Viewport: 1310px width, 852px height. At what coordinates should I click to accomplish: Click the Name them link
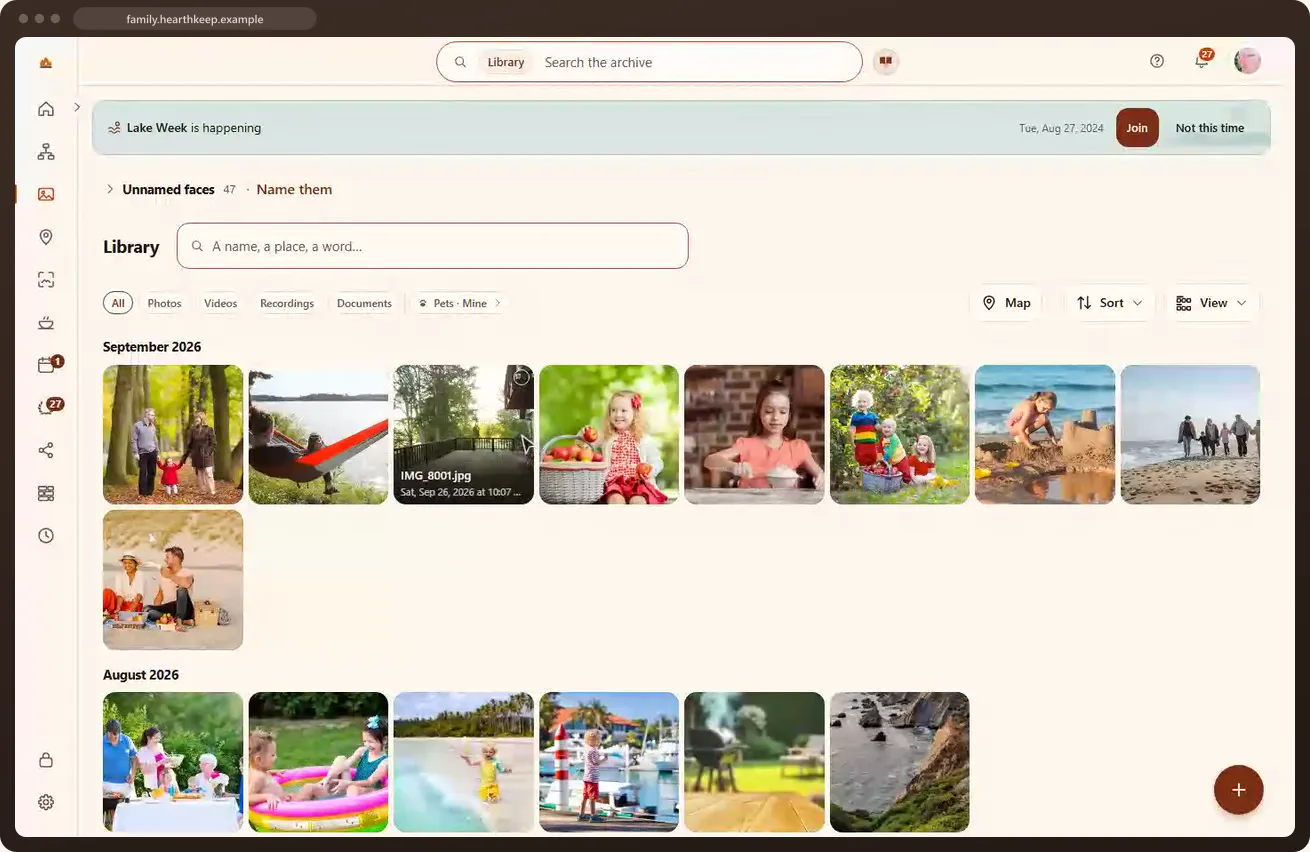pos(294,189)
